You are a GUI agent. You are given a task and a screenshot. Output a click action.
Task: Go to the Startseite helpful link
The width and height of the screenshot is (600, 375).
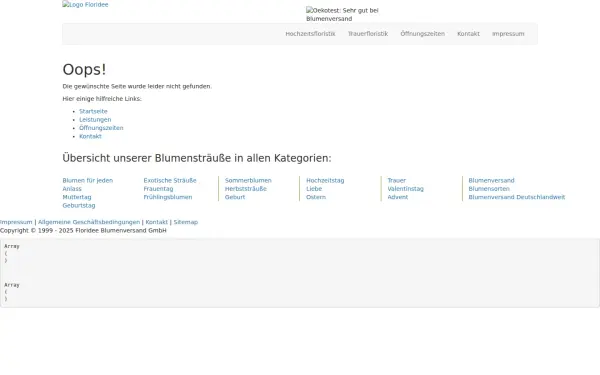tap(93, 111)
